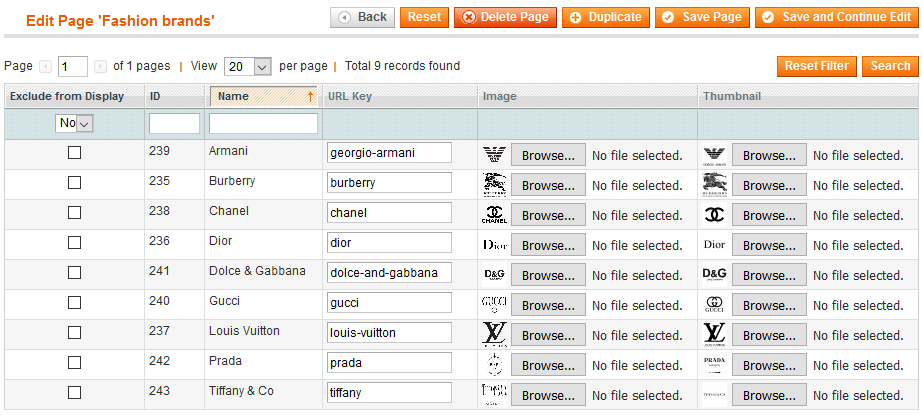This screenshot has width=923, height=415.
Task: Click the Burberry logo in Thumbnail column
Action: pos(715,185)
